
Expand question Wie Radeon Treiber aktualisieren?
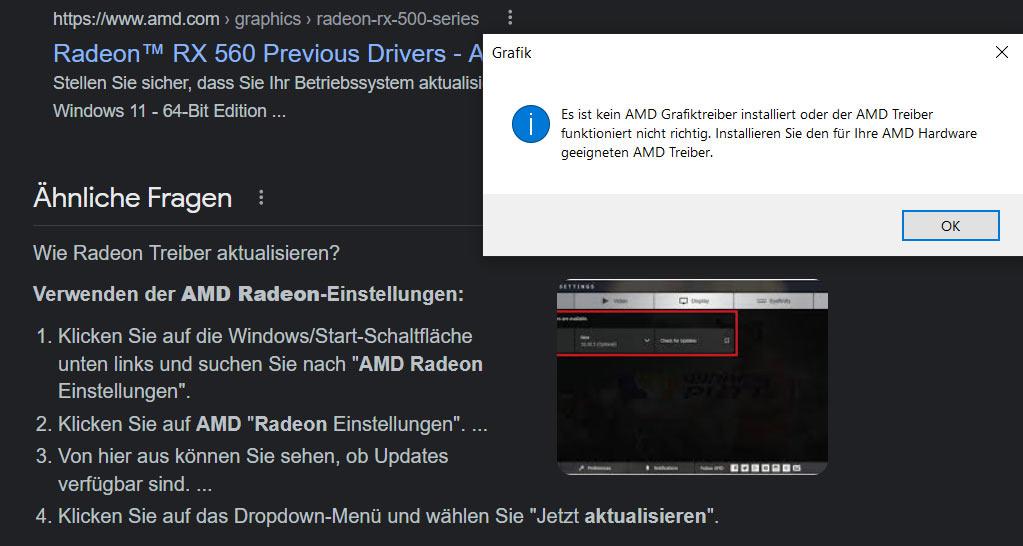187,253
